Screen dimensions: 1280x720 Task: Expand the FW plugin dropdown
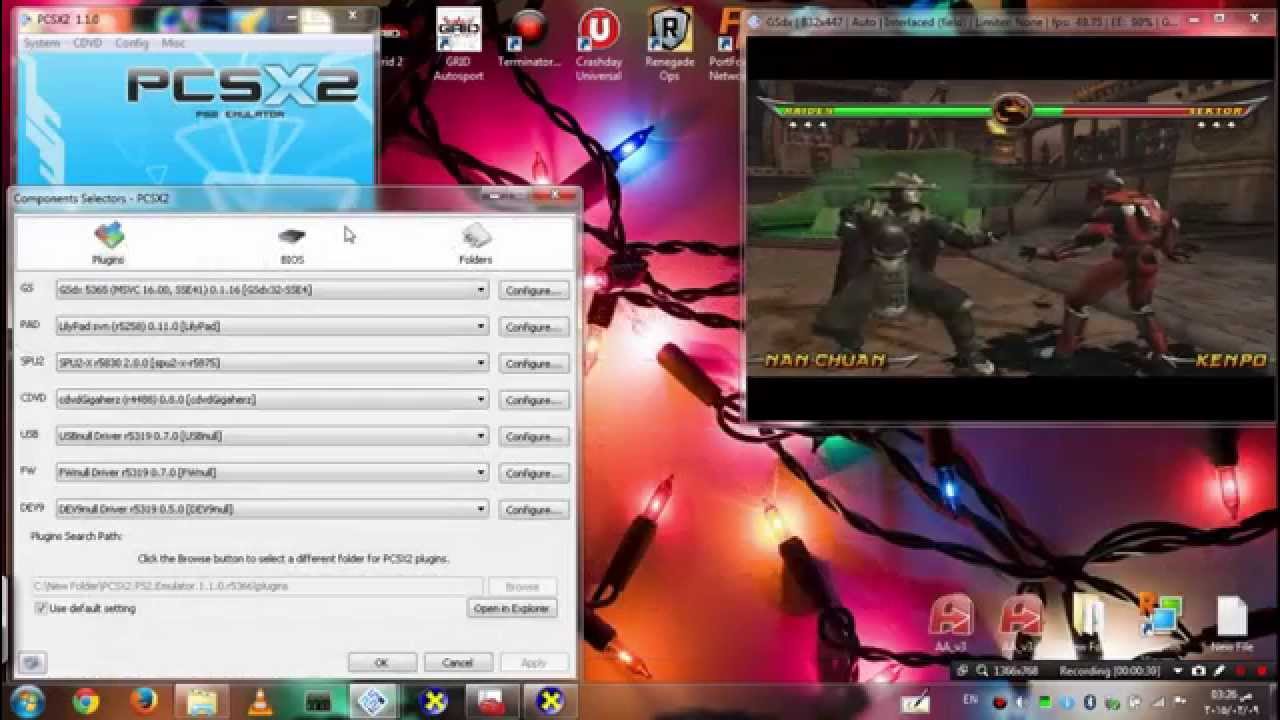point(481,472)
